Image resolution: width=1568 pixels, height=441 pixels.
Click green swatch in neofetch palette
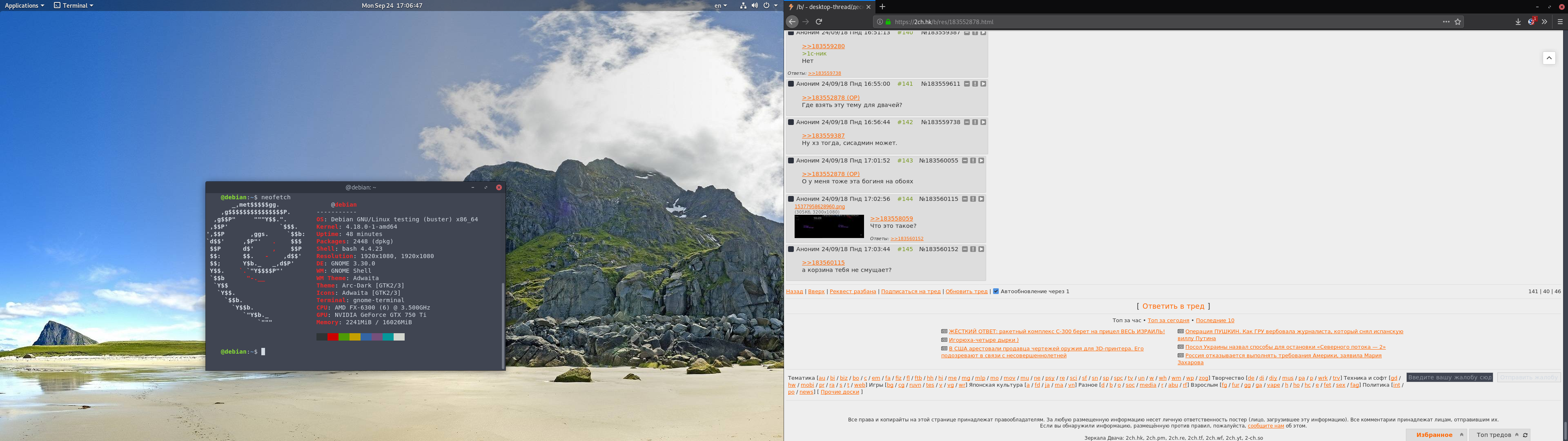click(x=343, y=337)
